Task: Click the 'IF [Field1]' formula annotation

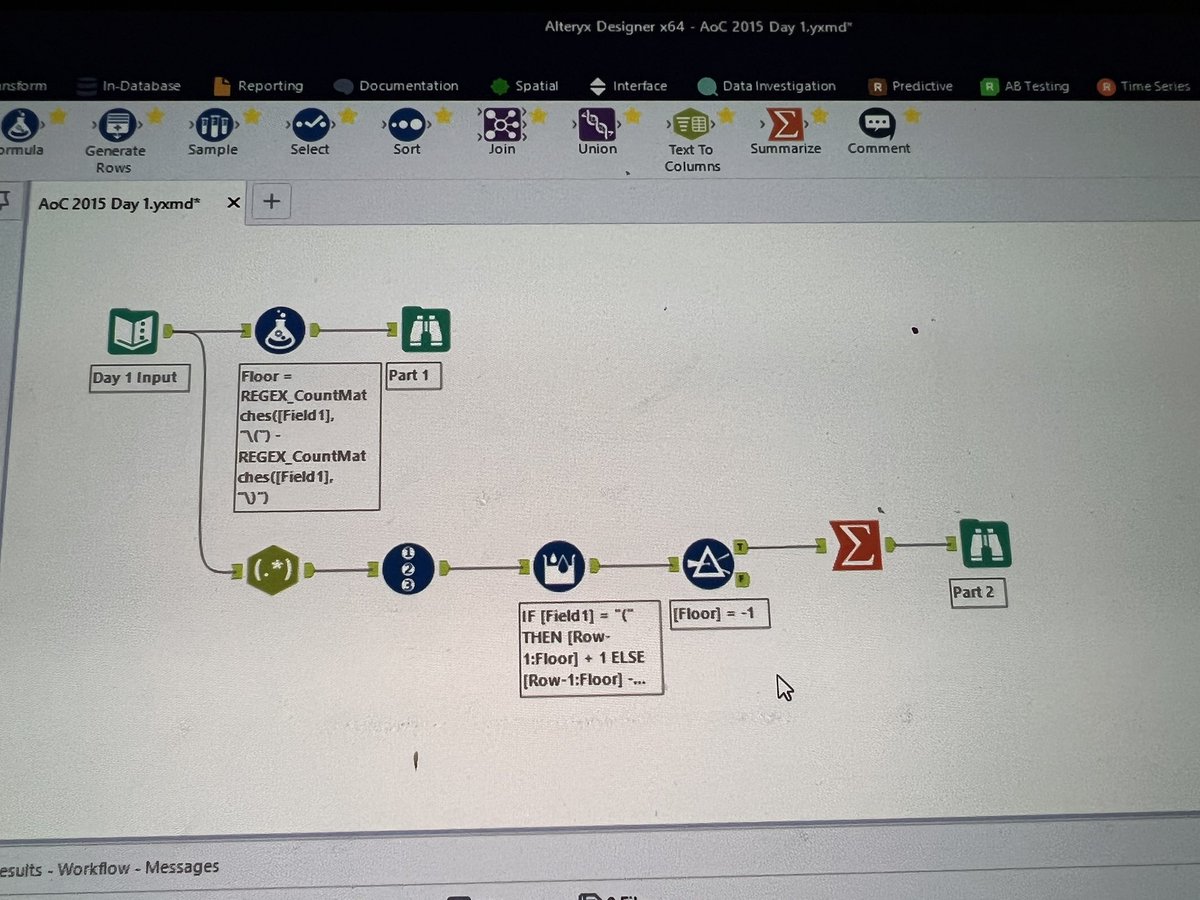Action: (591, 648)
